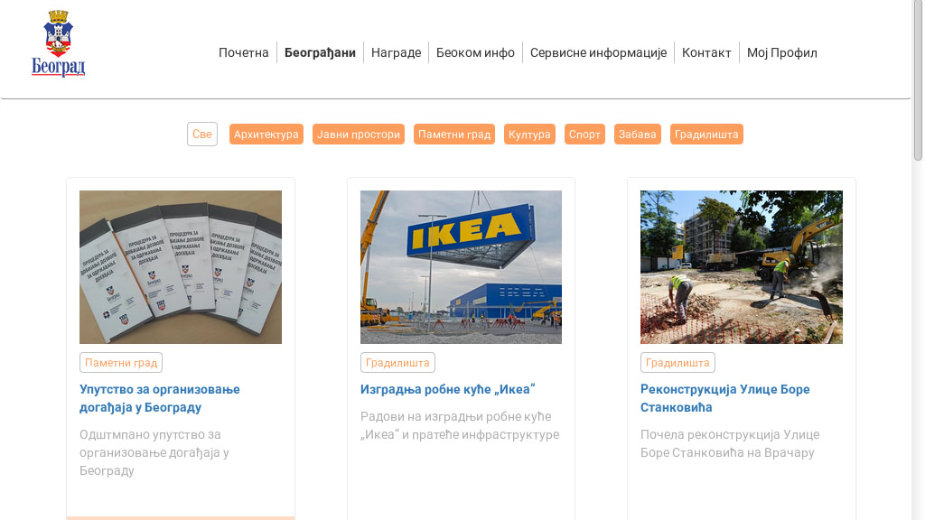Image resolution: width=925 pixels, height=520 pixels.
Task: Filter by Градилишта in the top filter row
Action: (x=706, y=134)
